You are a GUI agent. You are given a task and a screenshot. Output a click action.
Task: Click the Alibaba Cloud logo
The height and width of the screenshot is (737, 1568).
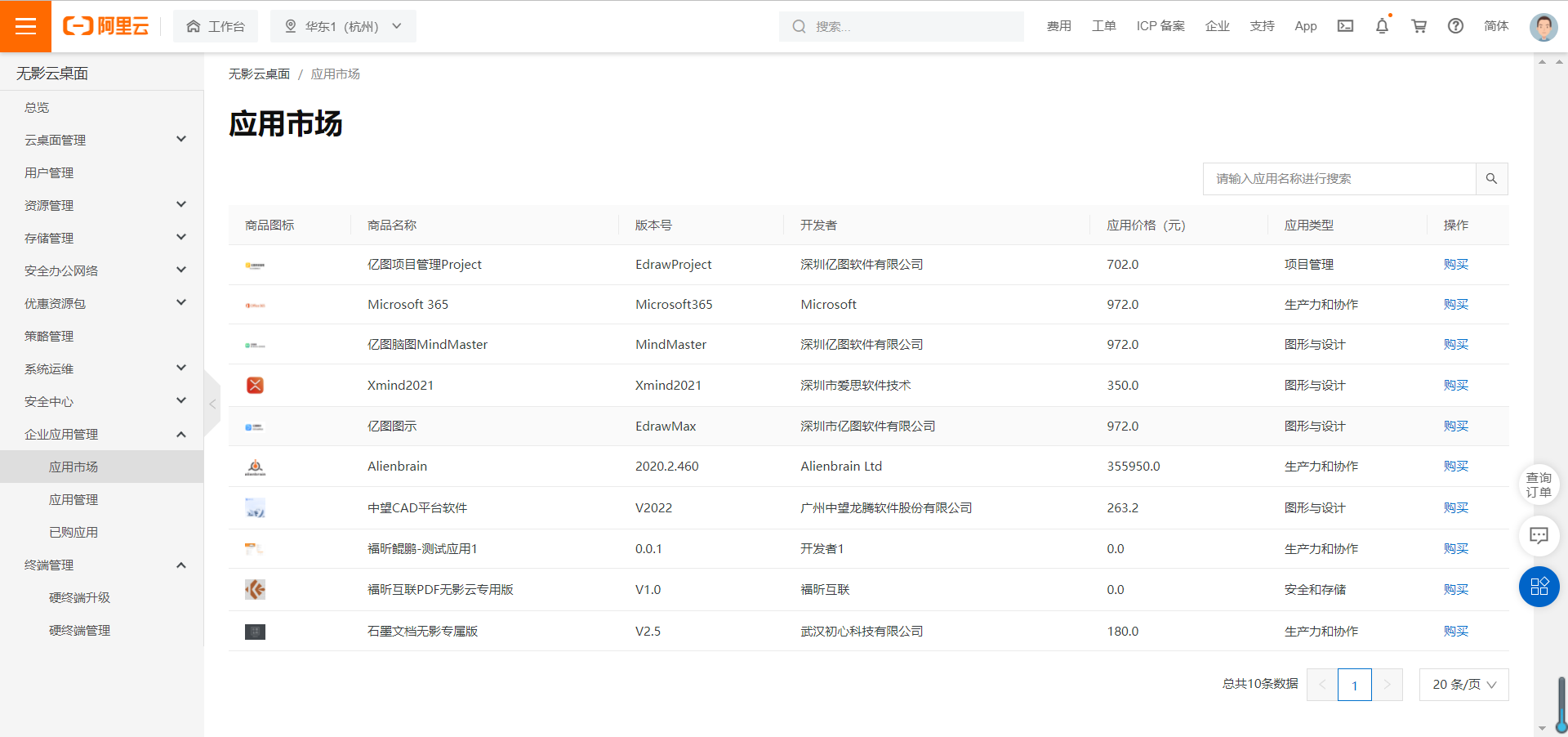106,26
